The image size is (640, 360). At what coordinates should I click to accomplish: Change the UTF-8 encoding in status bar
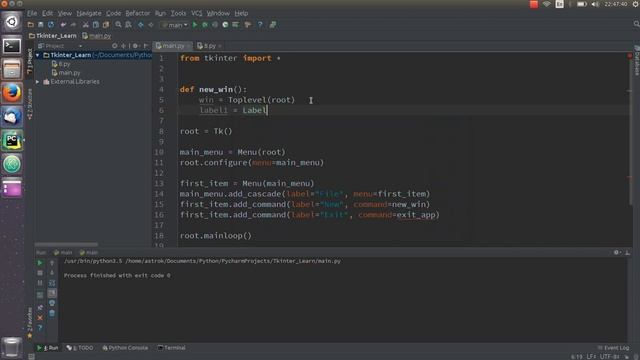[x=610, y=357]
